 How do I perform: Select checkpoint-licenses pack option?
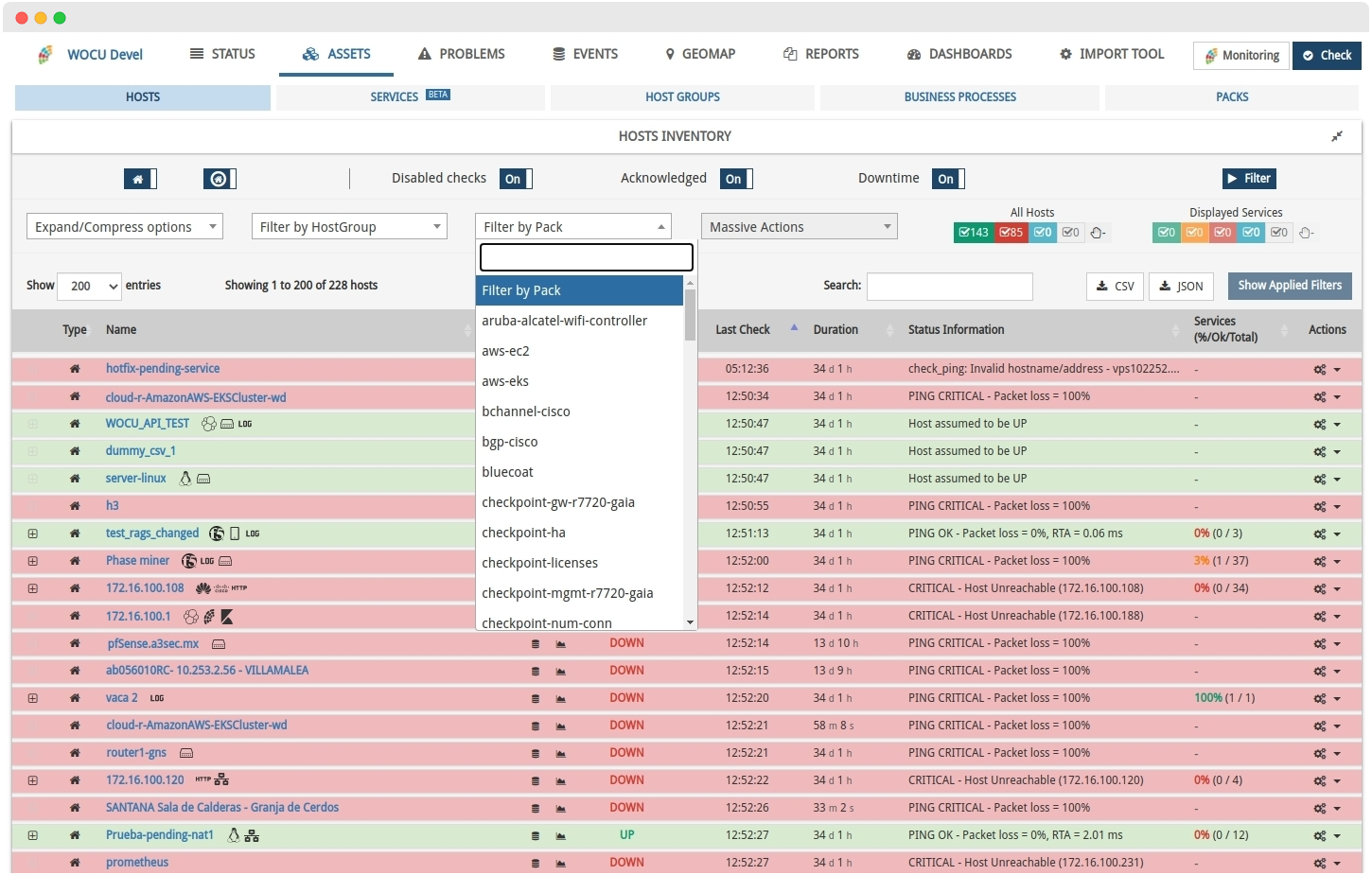pyautogui.click(x=579, y=563)
